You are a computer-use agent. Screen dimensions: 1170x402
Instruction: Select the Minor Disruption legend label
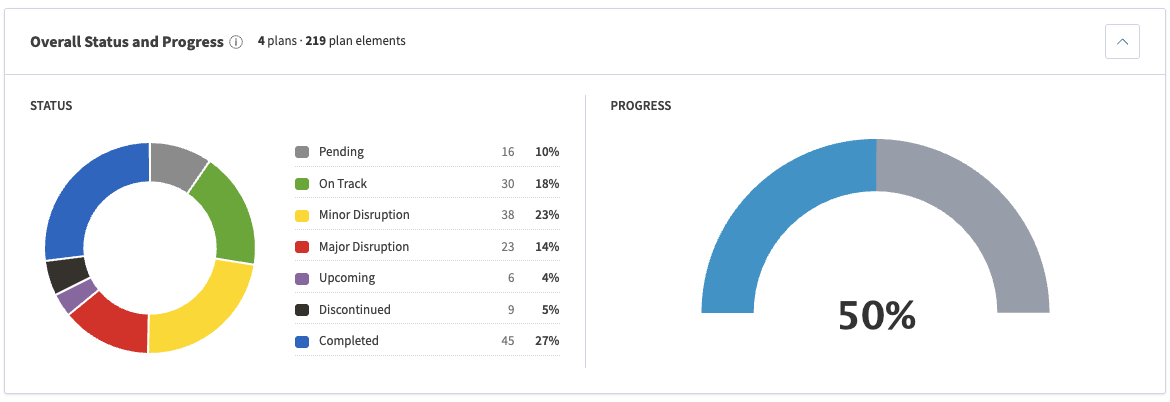[364, 215]
